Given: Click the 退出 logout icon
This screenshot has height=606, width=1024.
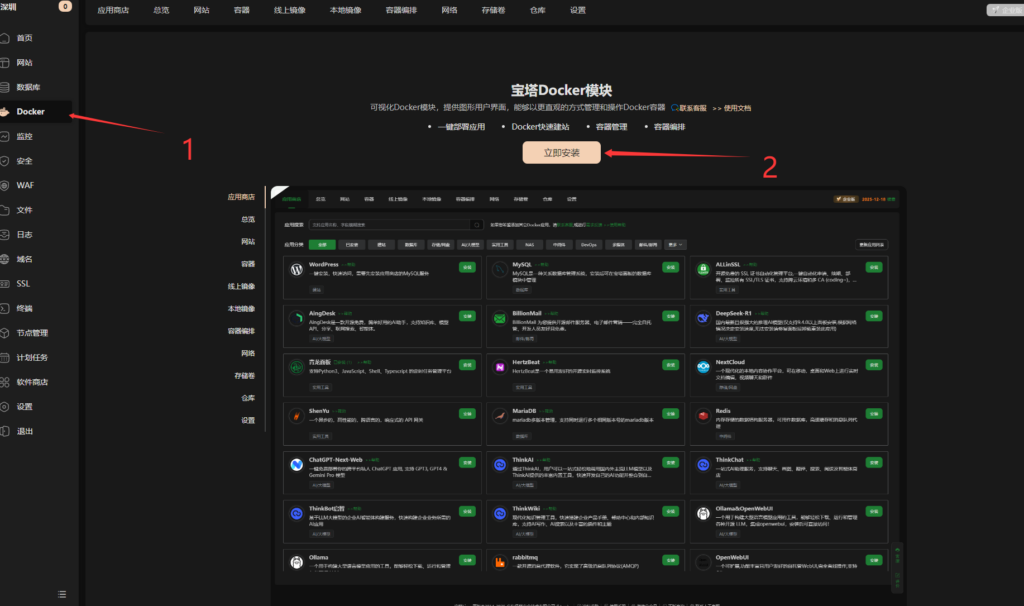Looking at the screenshot, I should (x=7, y=431).
